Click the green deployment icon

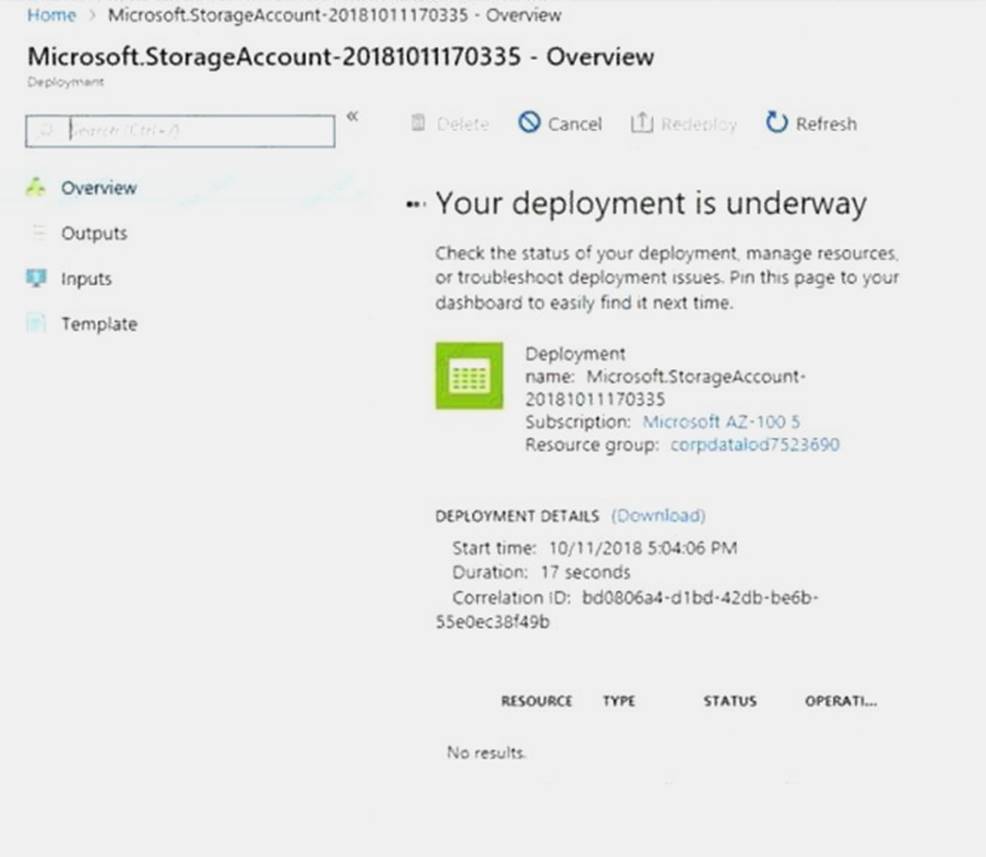pyautogui.click(x=469, y=376)
